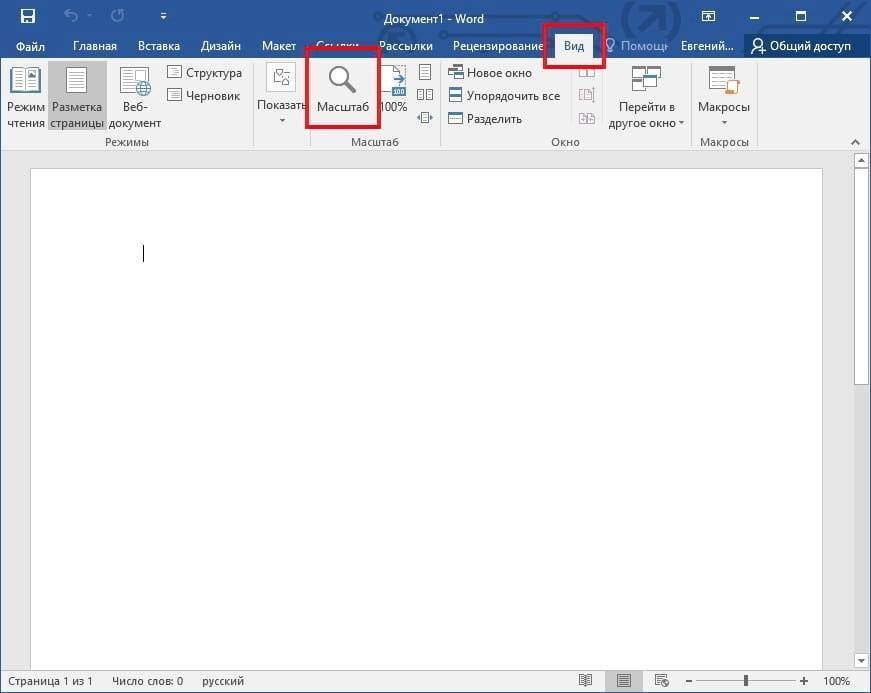The width and height of the screenshot is (871, 693).
Task: Select Разметка страницы layout view
Action: pyautogui.click(x=77, y=98)
